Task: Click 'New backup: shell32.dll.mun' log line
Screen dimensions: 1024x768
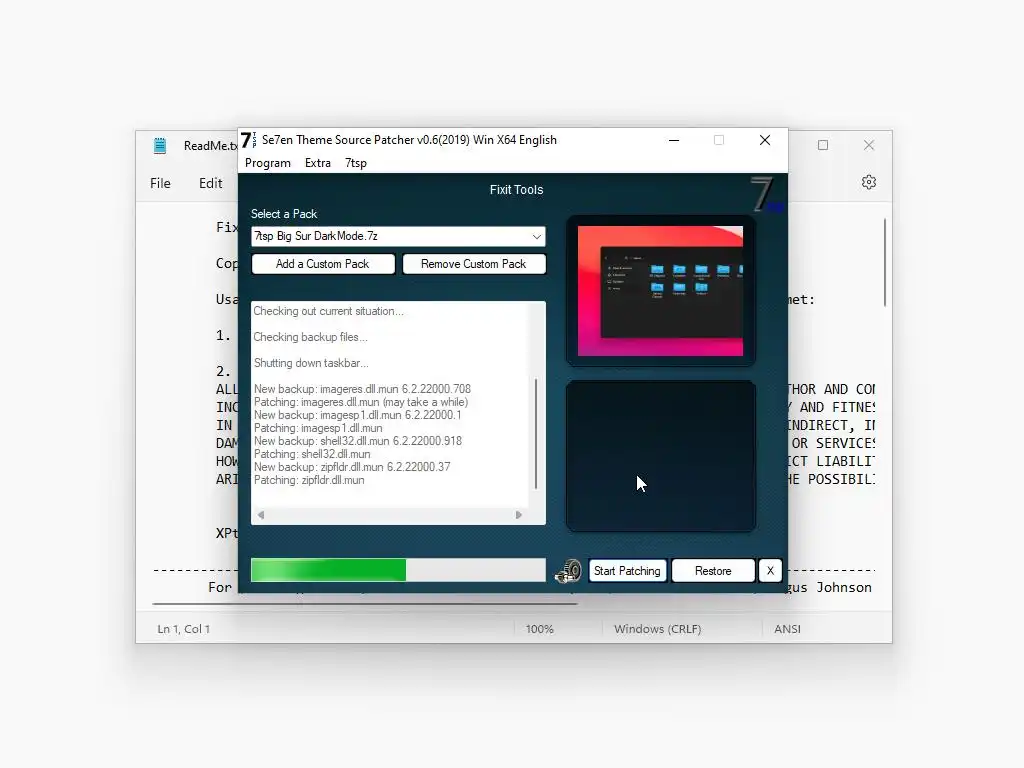Action: click(358, 441)
